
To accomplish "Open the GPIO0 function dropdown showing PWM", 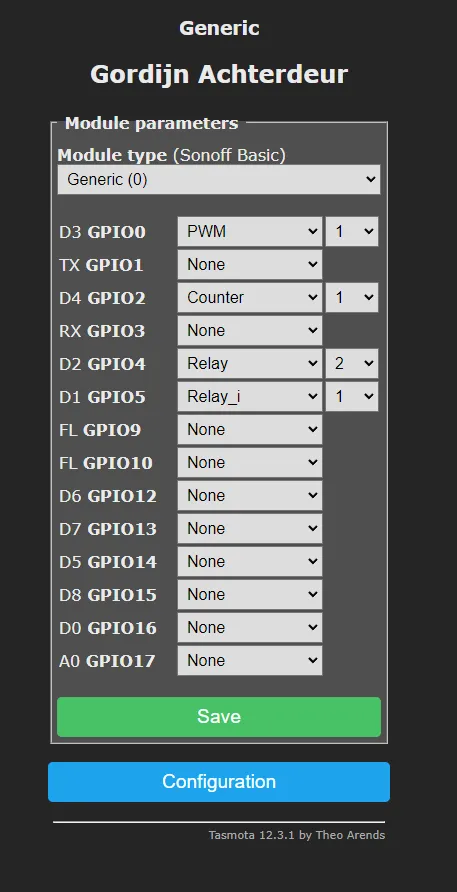I will pos(250,232).
